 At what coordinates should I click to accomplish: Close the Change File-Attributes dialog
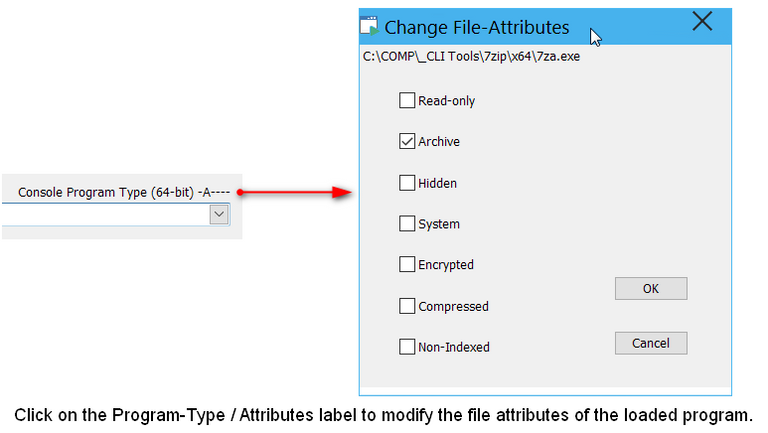tap(702, 22)
